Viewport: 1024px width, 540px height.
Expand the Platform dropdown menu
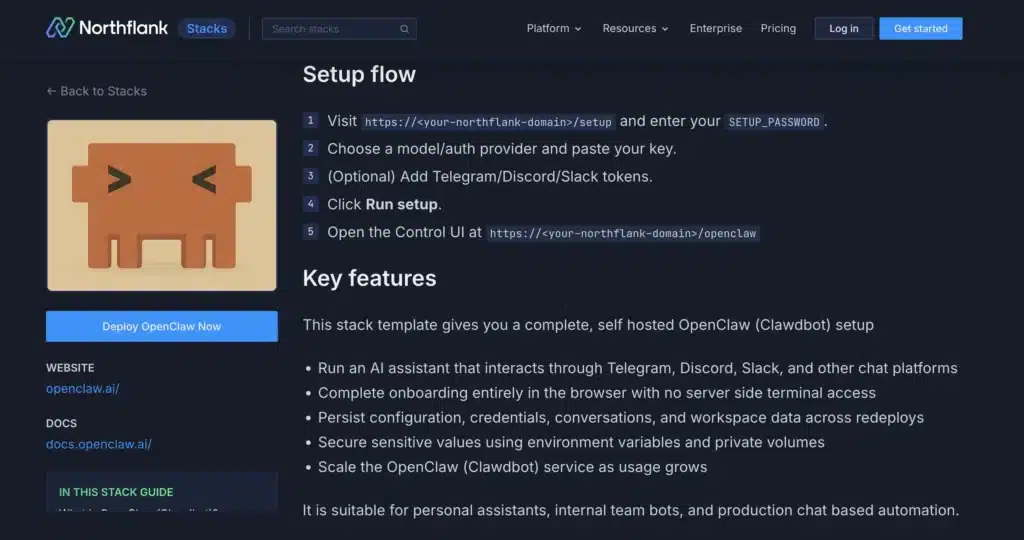click(x=553, y=29)
